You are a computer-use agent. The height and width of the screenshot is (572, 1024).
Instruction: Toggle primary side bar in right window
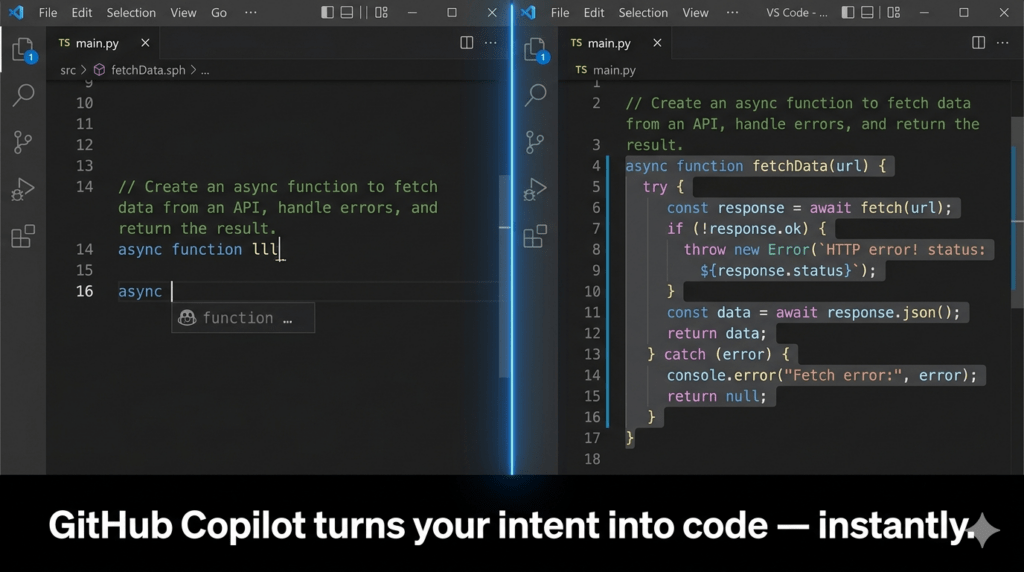(848, 12)
